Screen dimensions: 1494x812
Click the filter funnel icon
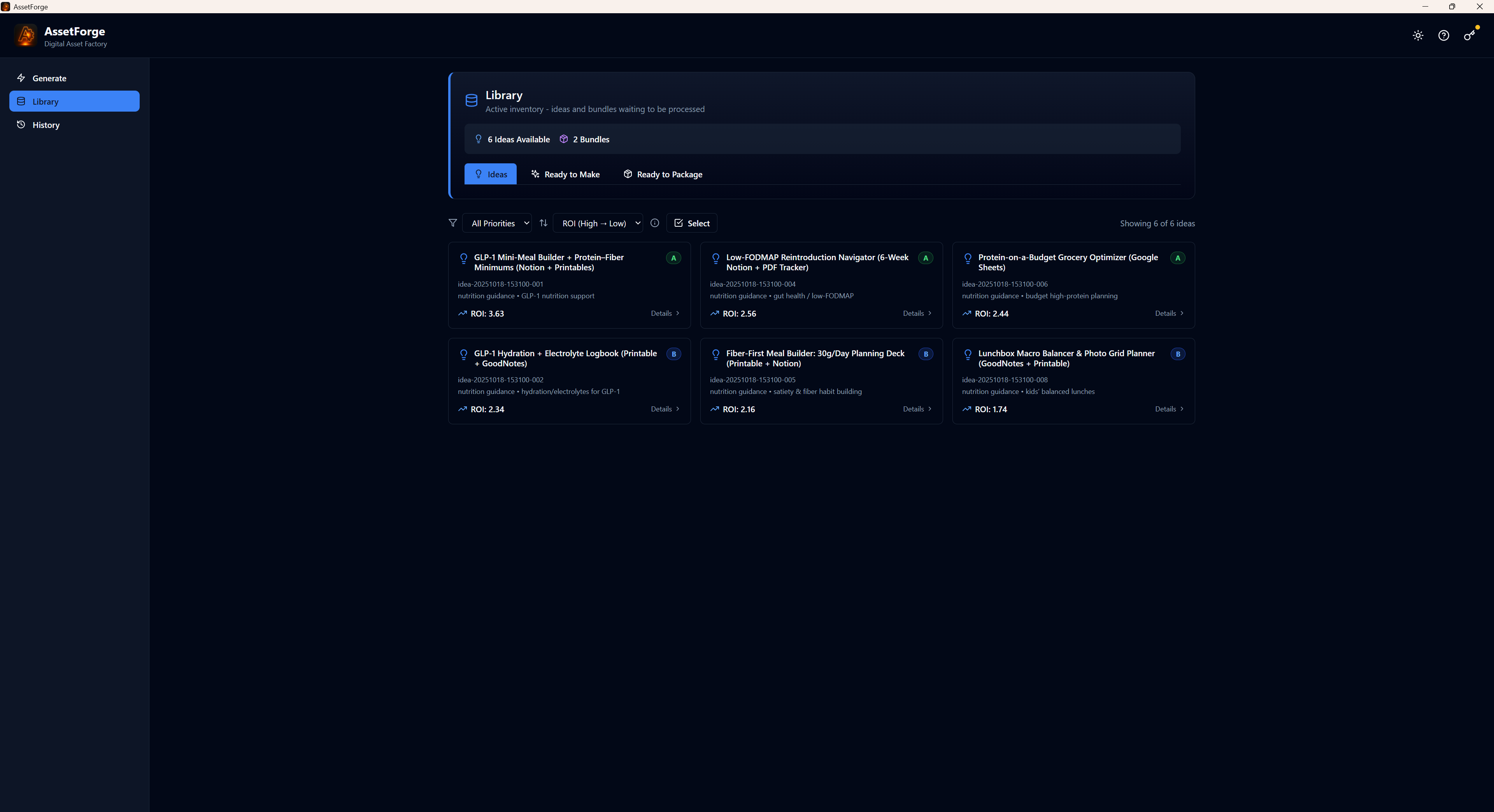pos(452,223)
